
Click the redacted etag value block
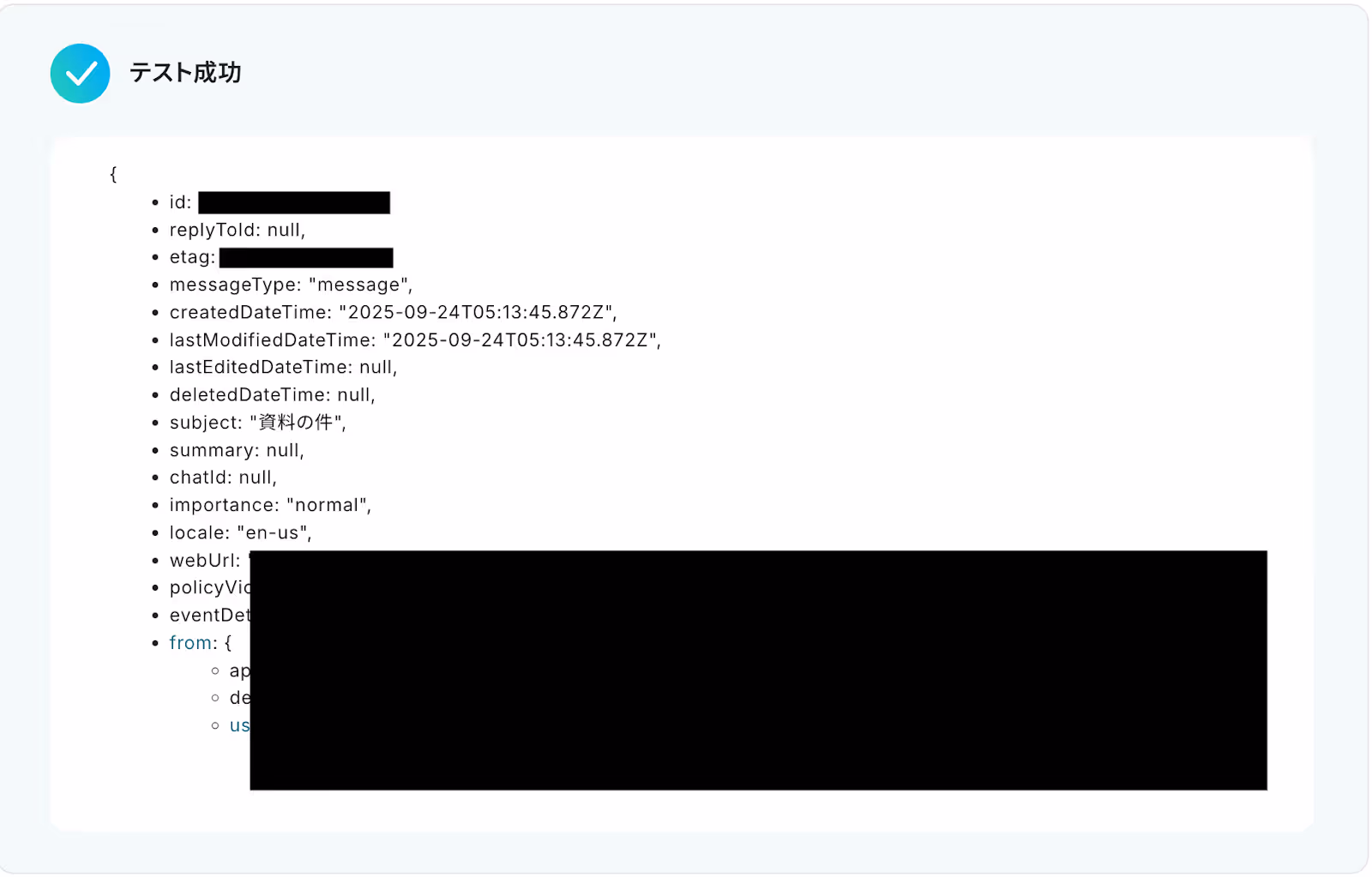[306, 257]
